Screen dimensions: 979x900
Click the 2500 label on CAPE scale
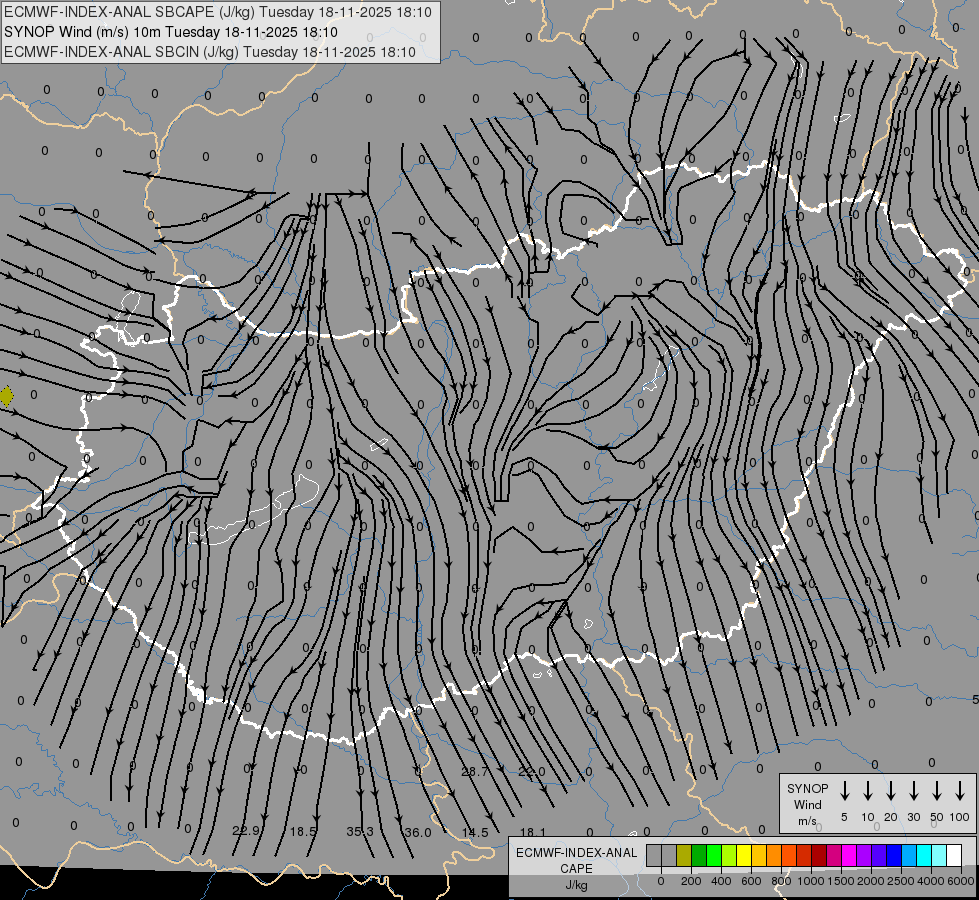tap(901, 881)
